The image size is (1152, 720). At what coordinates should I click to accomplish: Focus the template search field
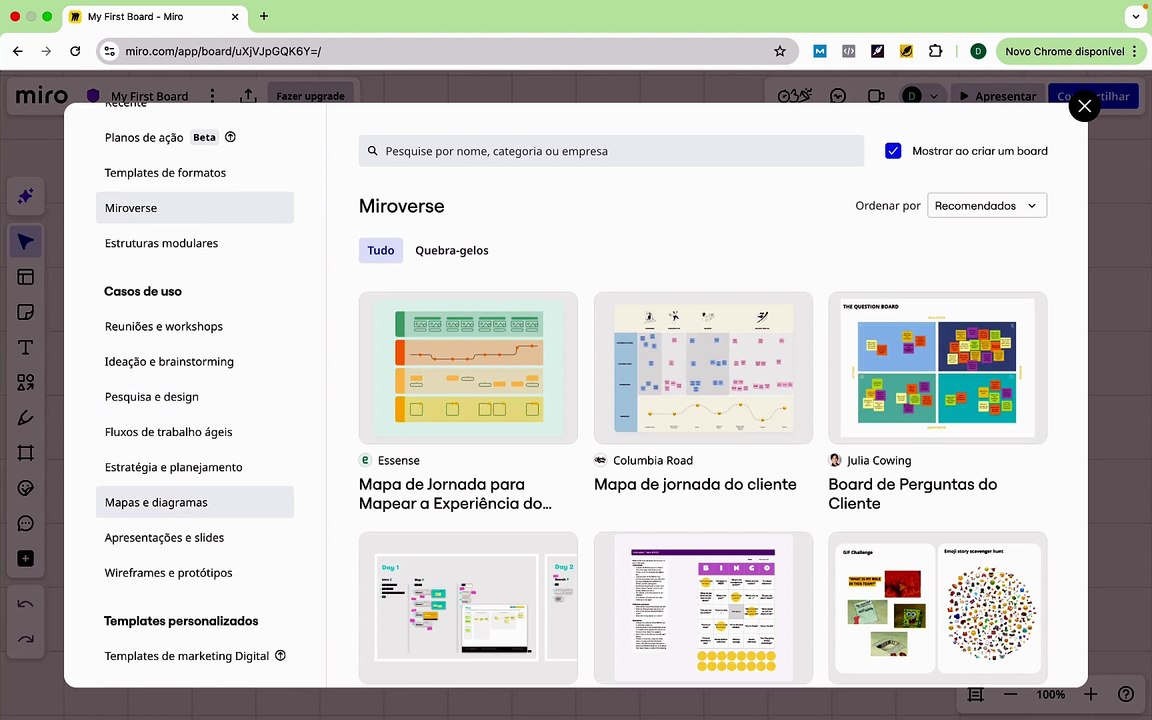pos(611,151)
